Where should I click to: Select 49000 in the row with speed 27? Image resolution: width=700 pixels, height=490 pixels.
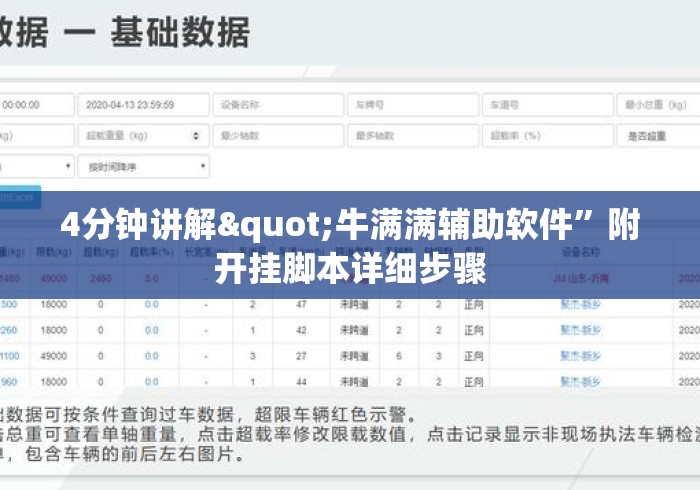click(54, 356)
